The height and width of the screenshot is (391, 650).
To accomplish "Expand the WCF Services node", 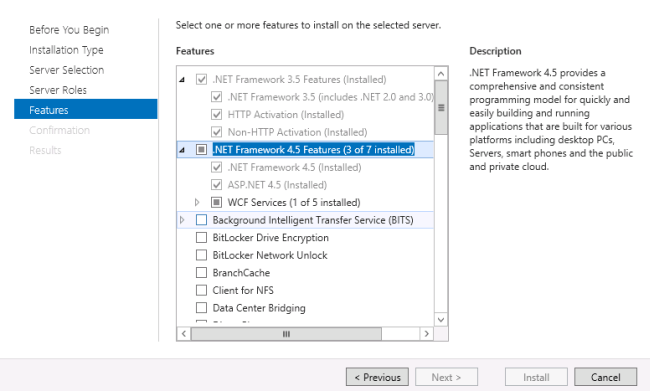I will pos(197,202).
